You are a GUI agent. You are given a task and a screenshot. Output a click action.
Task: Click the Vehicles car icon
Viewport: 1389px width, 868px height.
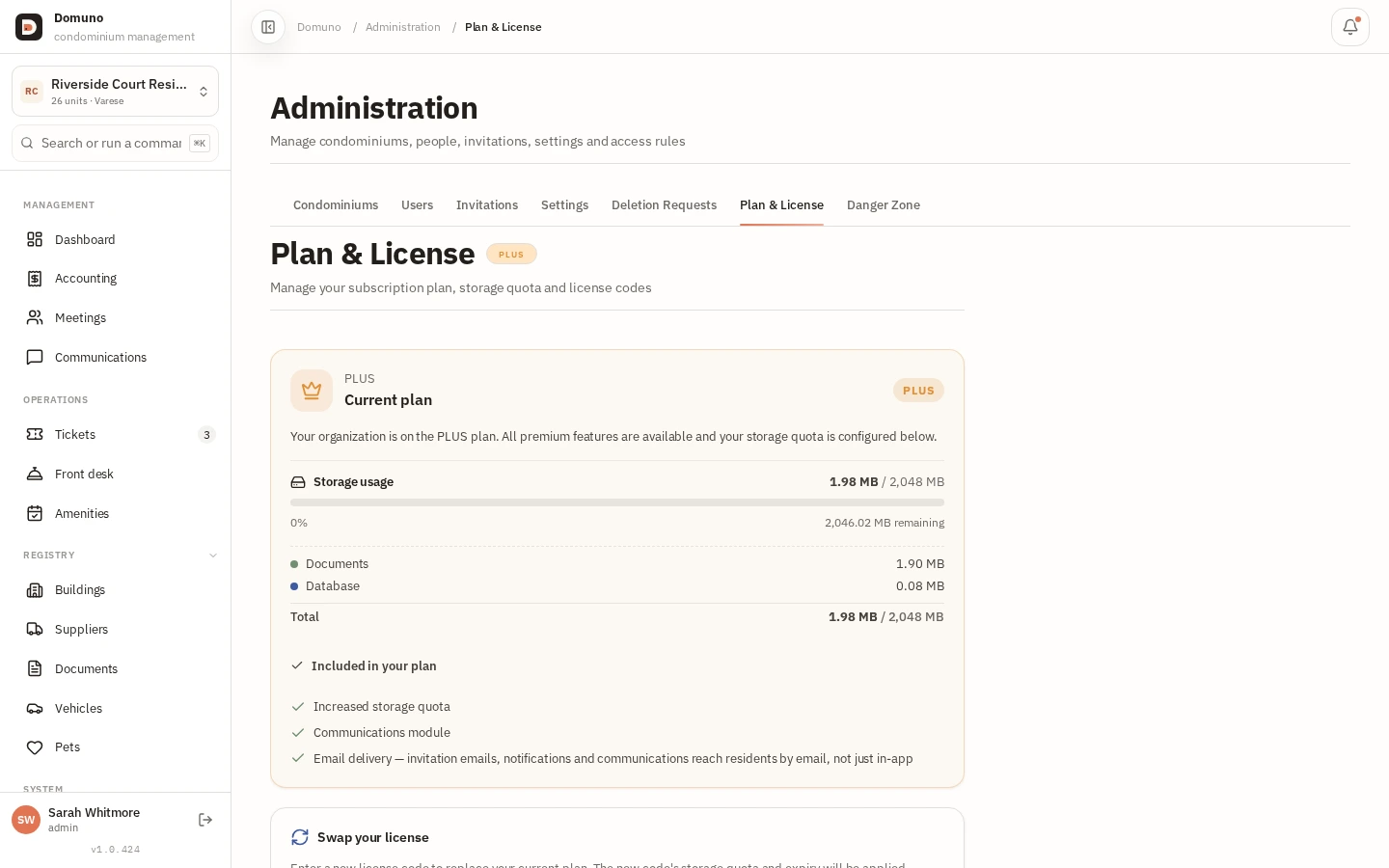35,708
